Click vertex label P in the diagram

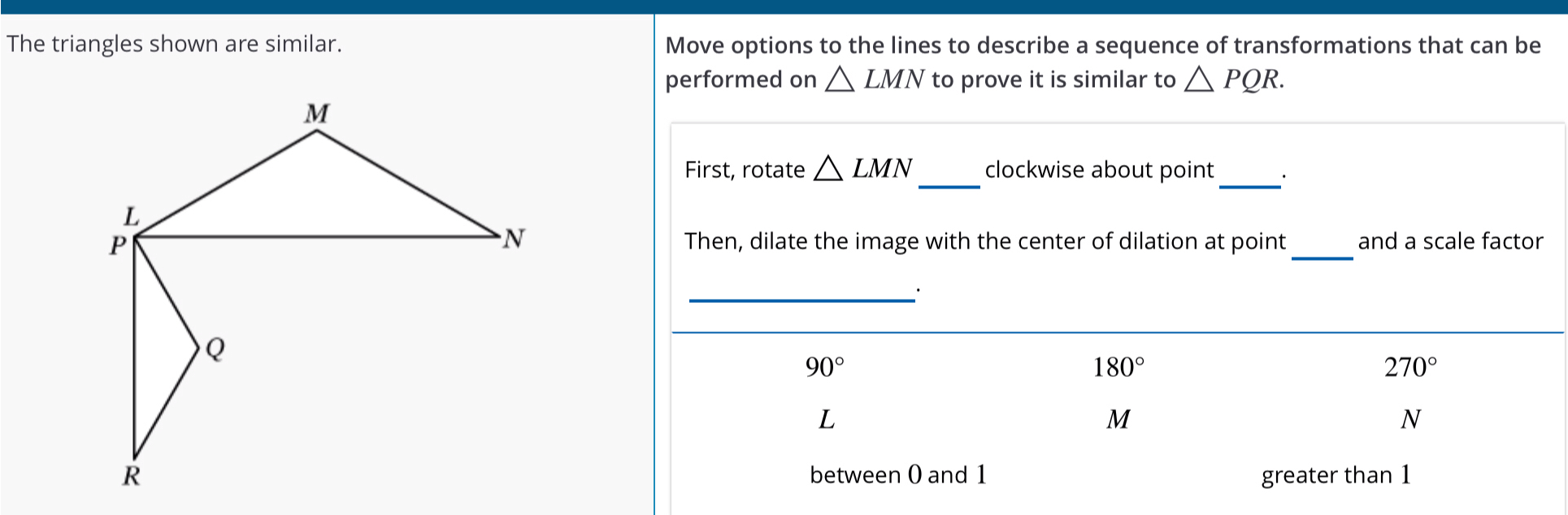(x=119, y=244)
